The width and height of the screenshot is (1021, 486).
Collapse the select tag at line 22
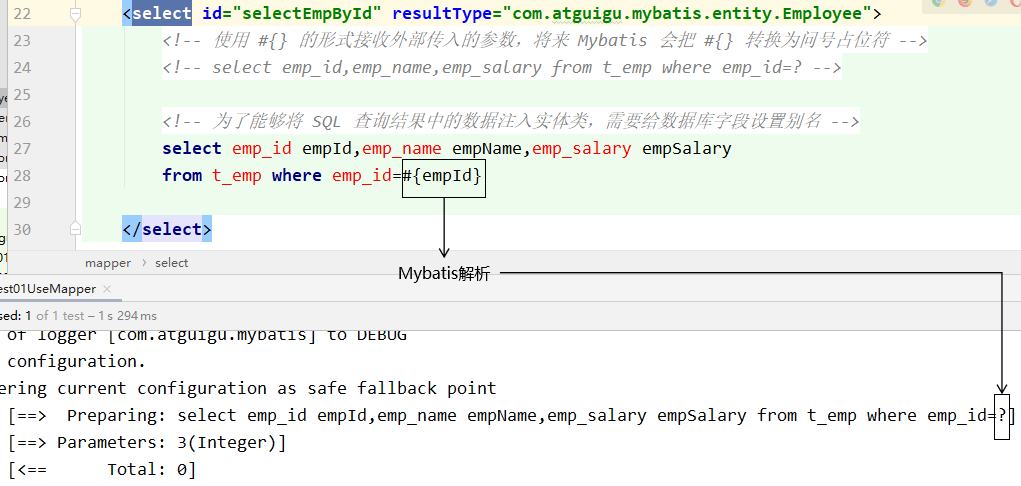[x=76, y=15]
